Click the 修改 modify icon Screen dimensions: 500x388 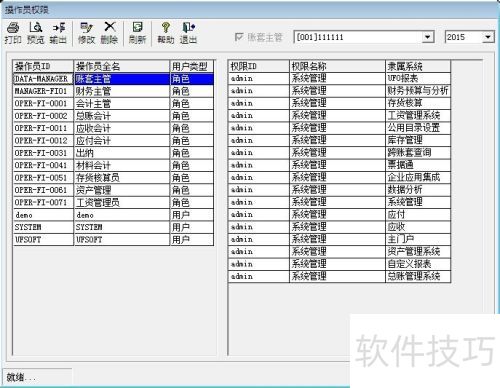coord(87,33)
